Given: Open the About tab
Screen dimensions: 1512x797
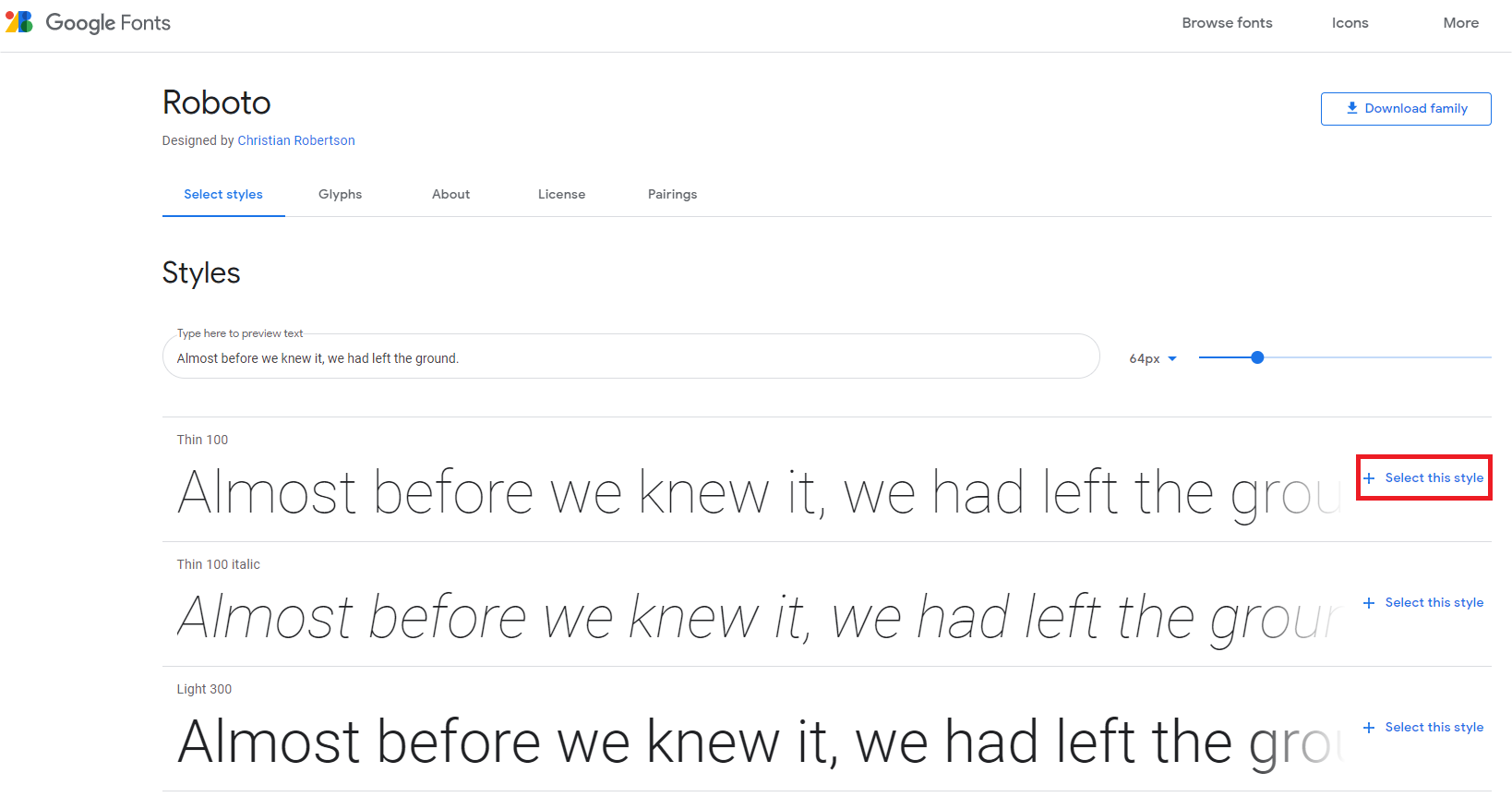Looking at the screenshot, I should tap(450, 194).
